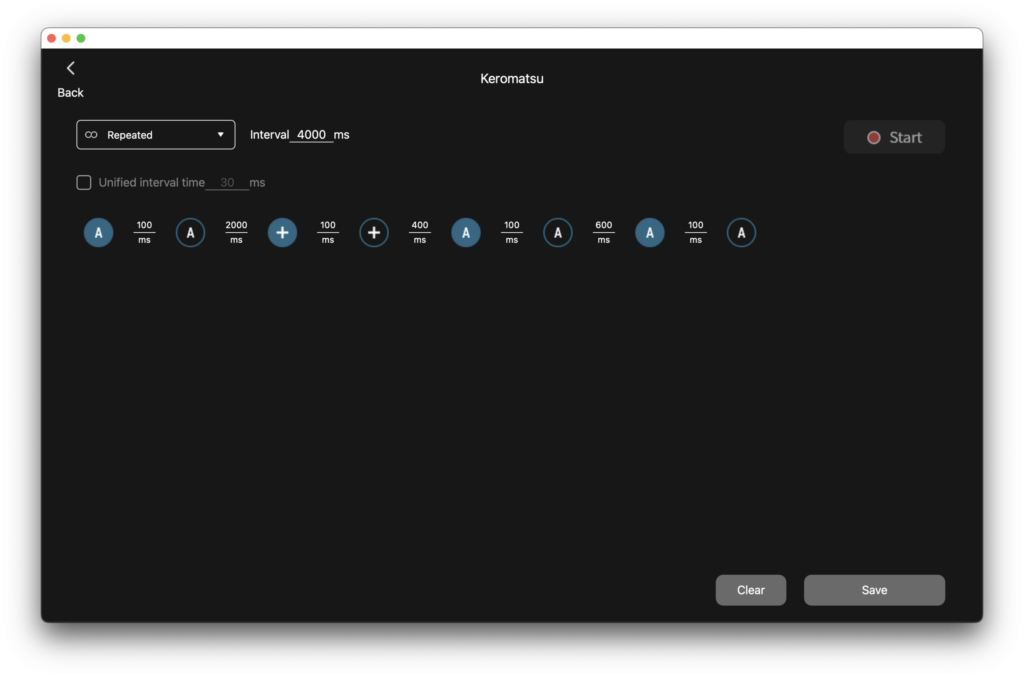Image resolution: width=1024 pixels, height=677 pixels.
Task: Edit the Interval 4000 ms field
Action: [312, 135]
